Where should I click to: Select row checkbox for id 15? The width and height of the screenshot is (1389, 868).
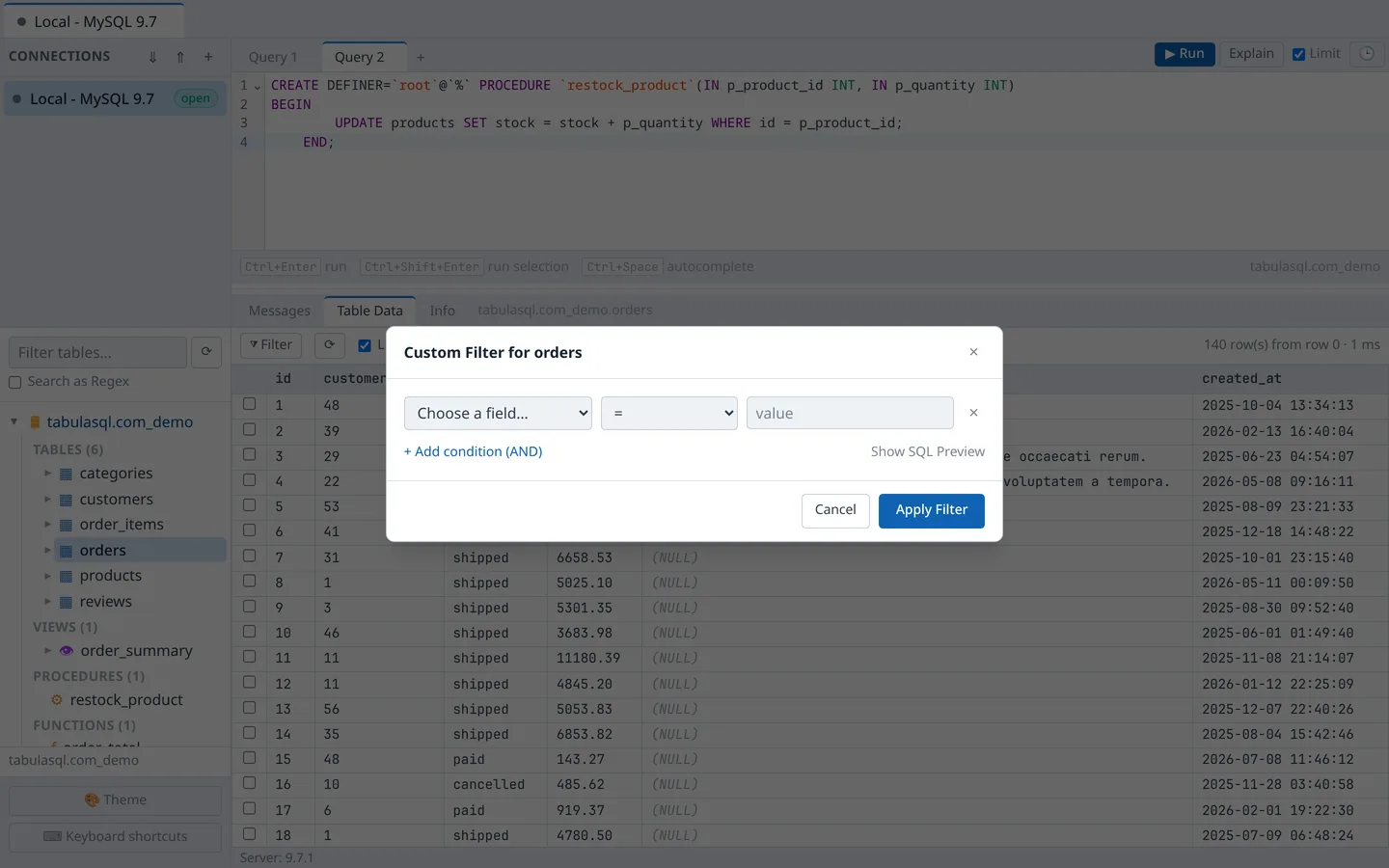249,758
